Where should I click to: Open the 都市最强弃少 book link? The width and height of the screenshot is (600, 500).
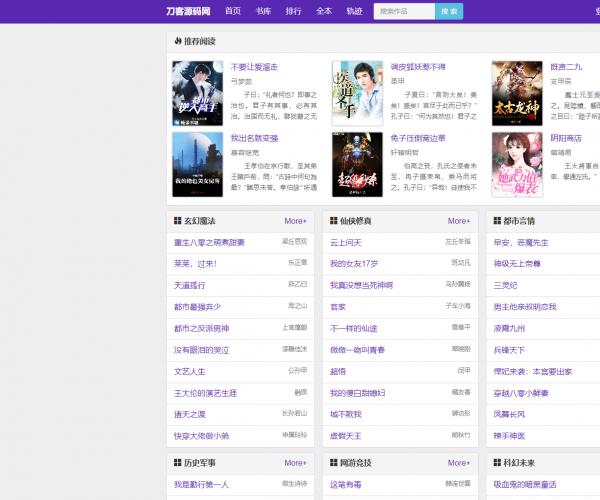197,306
